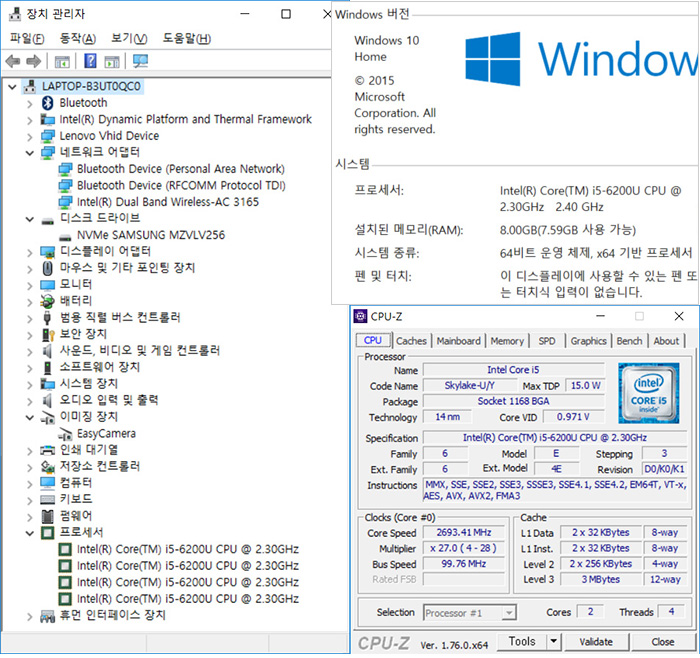Viewport: 700px width, 658px height.
Task: Click the LAPTOP-B3UT0QC0 computer icon
Action: point(30,87)
